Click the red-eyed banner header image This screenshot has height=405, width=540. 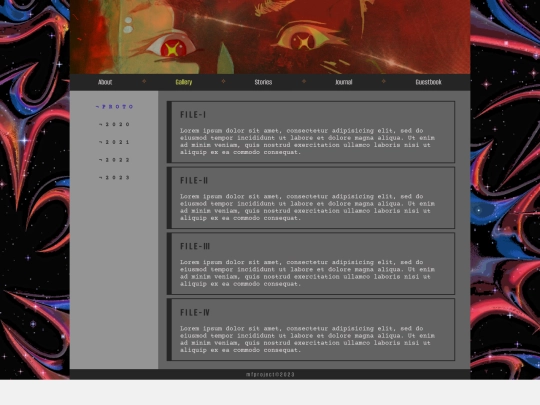270,37
